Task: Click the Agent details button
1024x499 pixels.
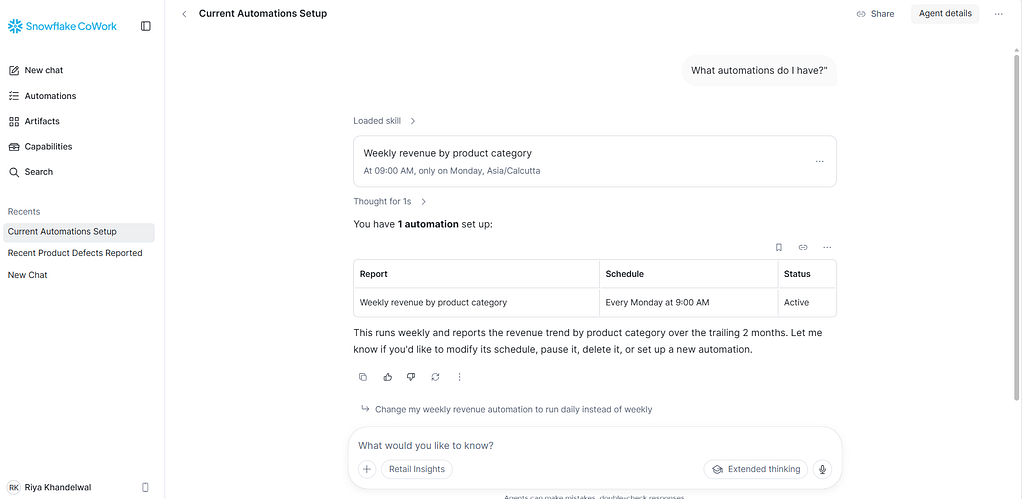Action: point(945,14)
